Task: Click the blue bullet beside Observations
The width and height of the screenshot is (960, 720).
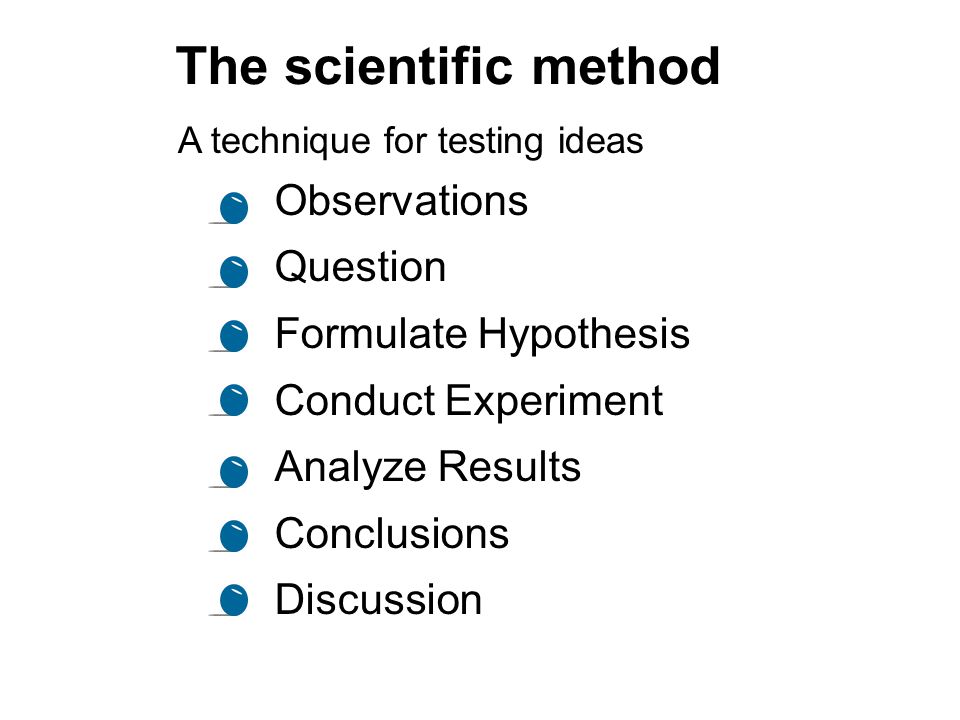Action: [x=233, y=208]
